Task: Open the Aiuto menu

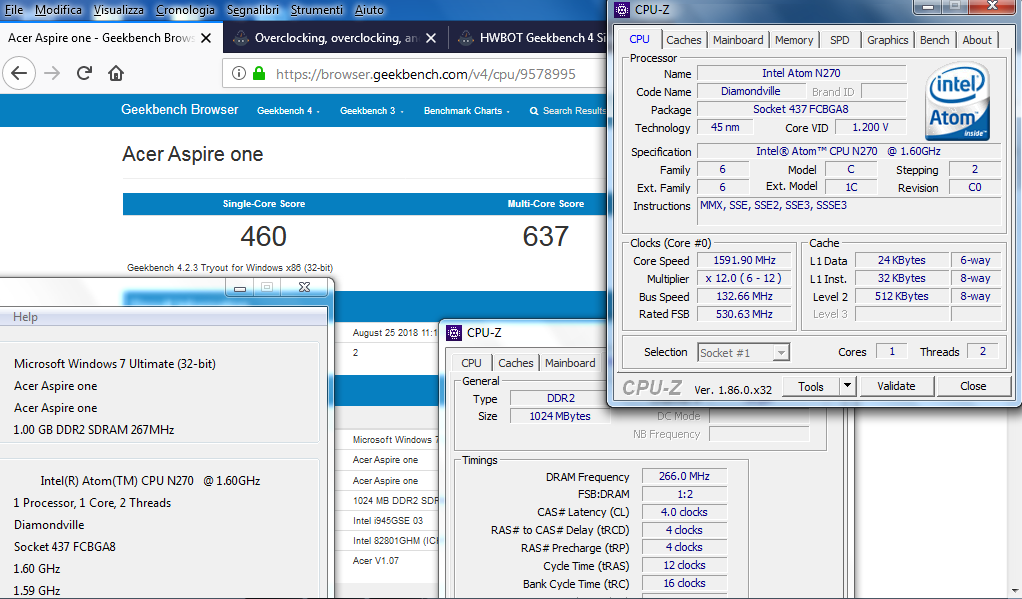Action: 369,10
